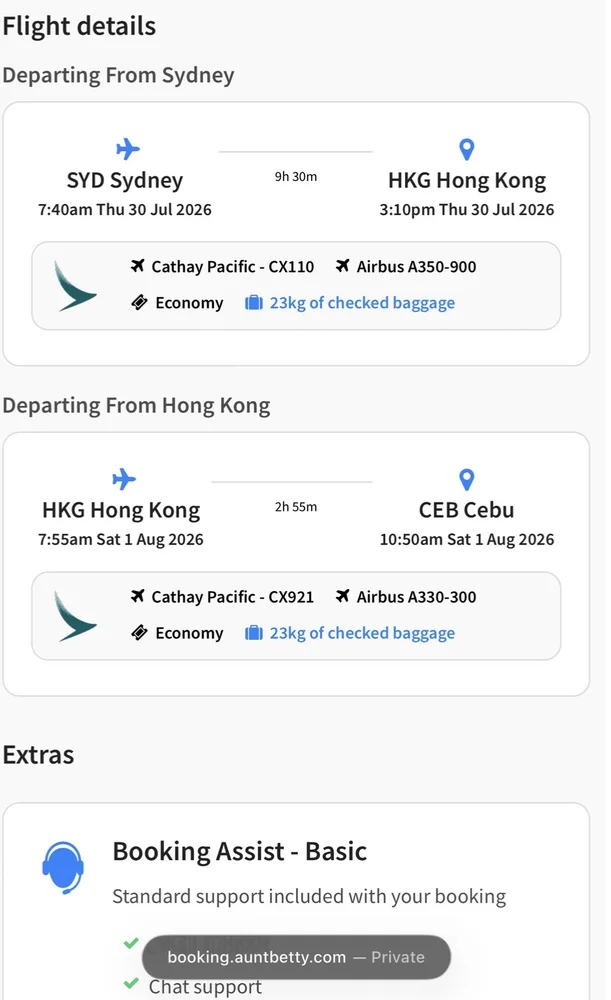Click Cathay Pacific logo in CX110 flight card
This screenshot has height=1000, width=611.
click(75, 286)
